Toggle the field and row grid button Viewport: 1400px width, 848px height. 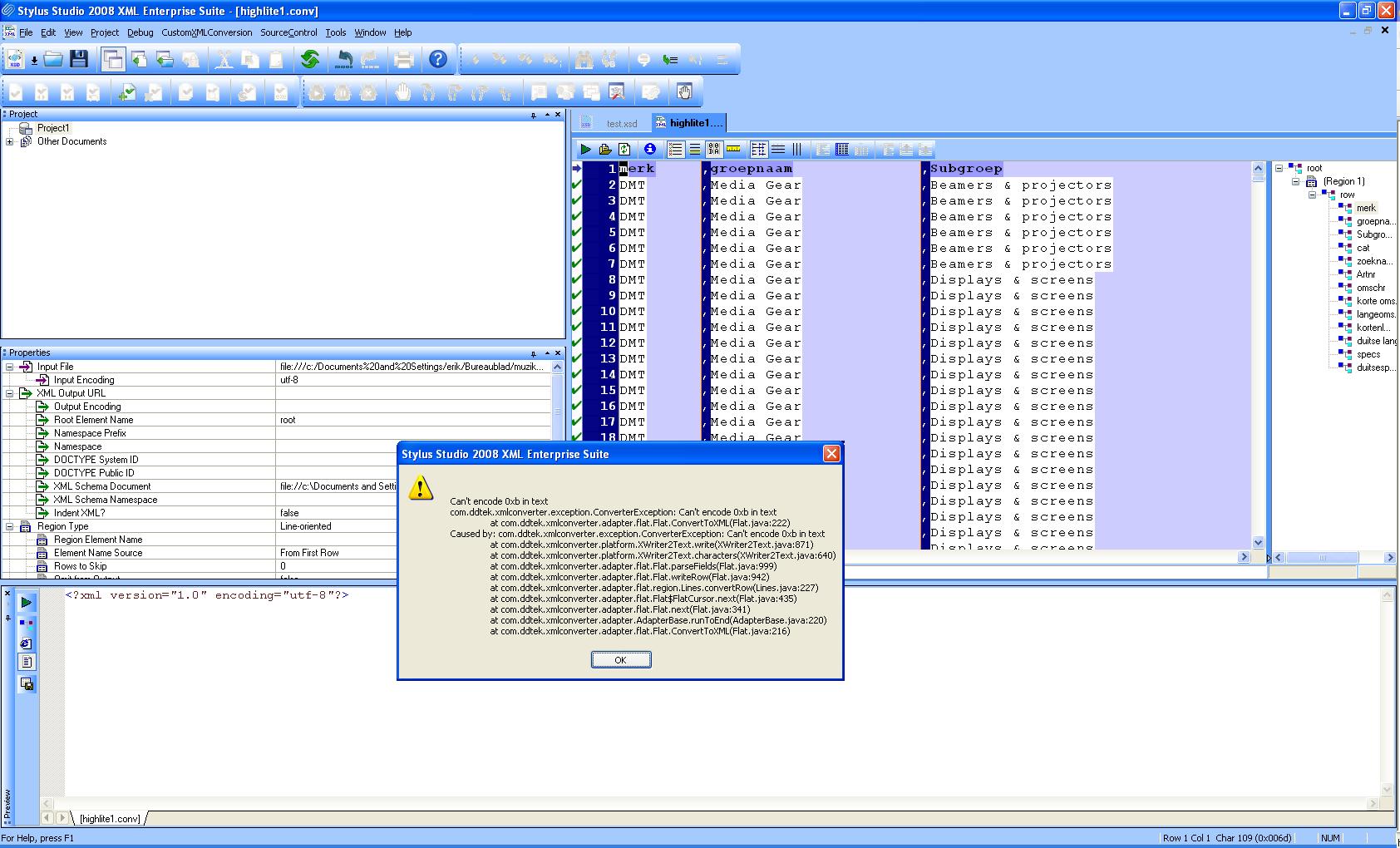(x=759, y=150)
